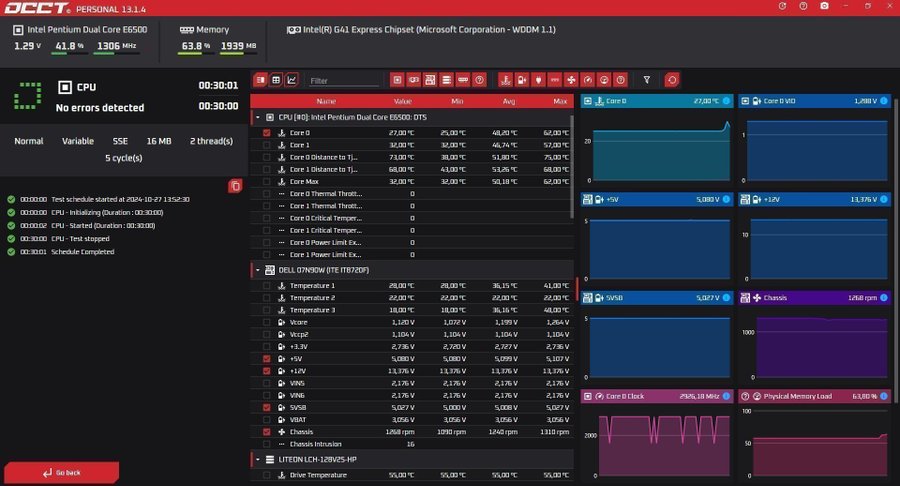The image size is (900, 486).
Task: Copy the test log with the clipboard icon
Action: (x=235, y=185)
